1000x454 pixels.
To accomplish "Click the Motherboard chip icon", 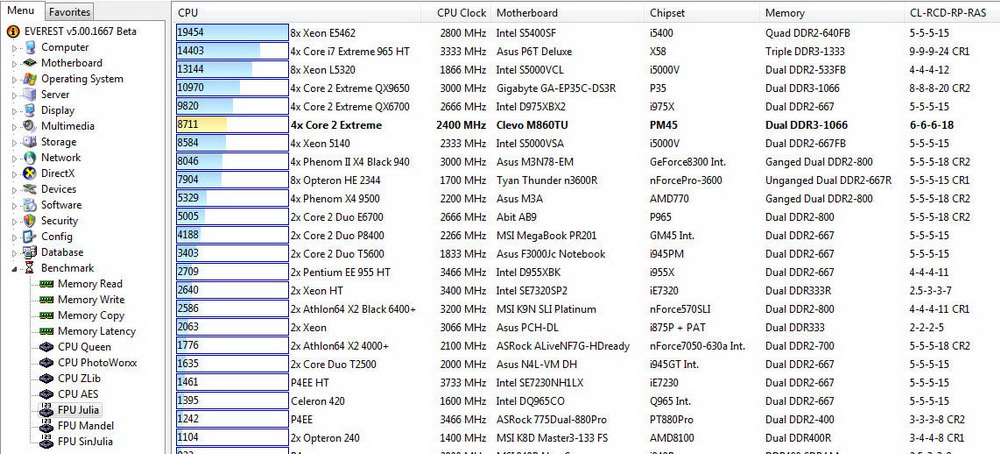I will coord(29,62).
